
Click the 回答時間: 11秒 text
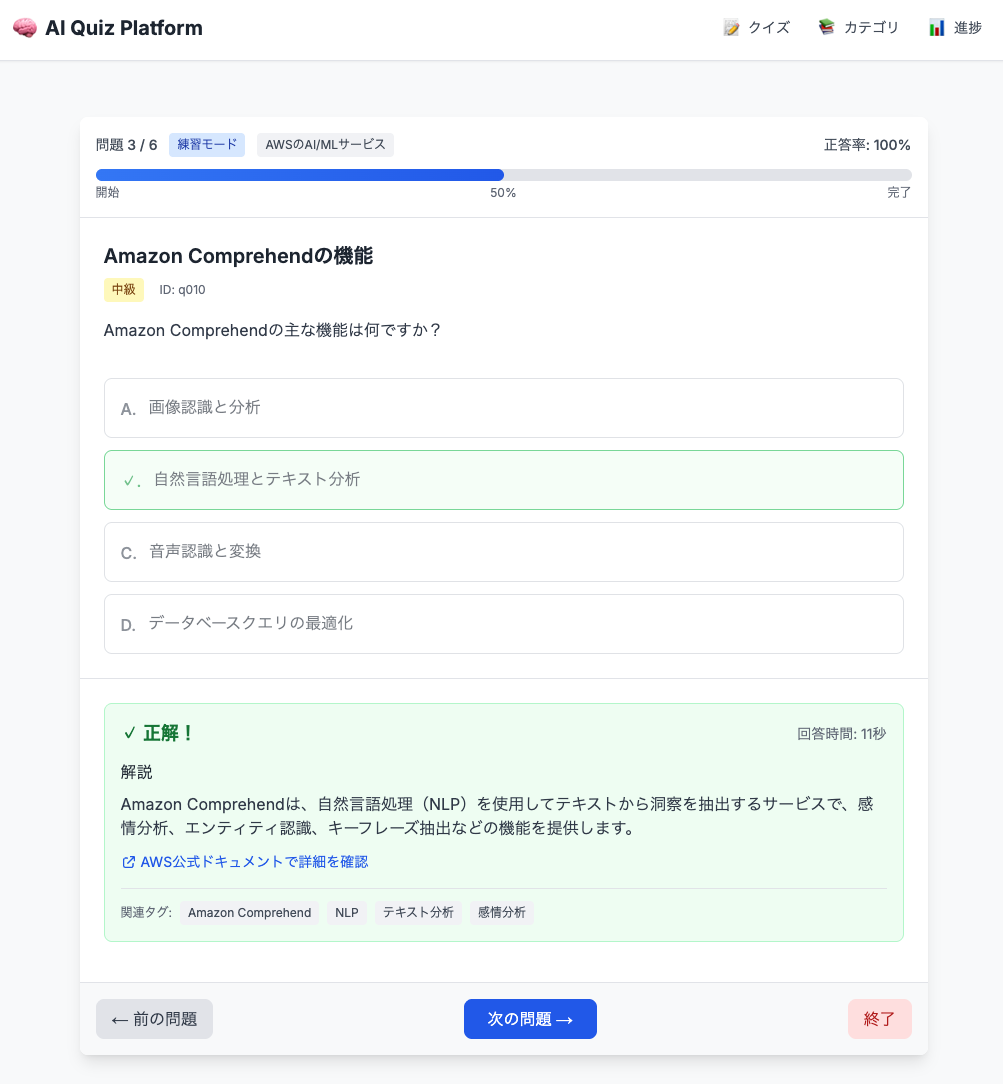[841, 733]
